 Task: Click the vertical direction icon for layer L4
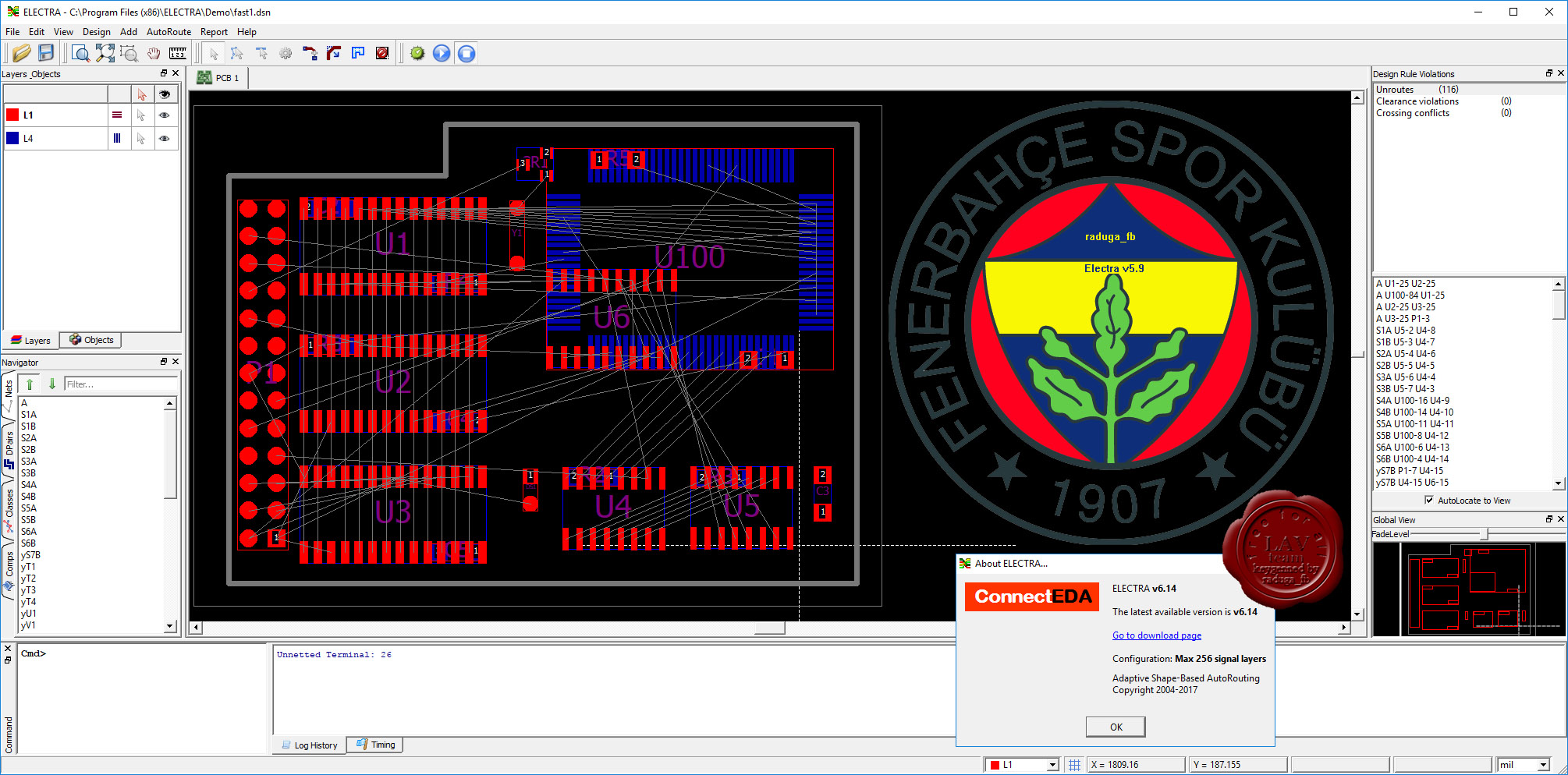(x=117, y=138)
